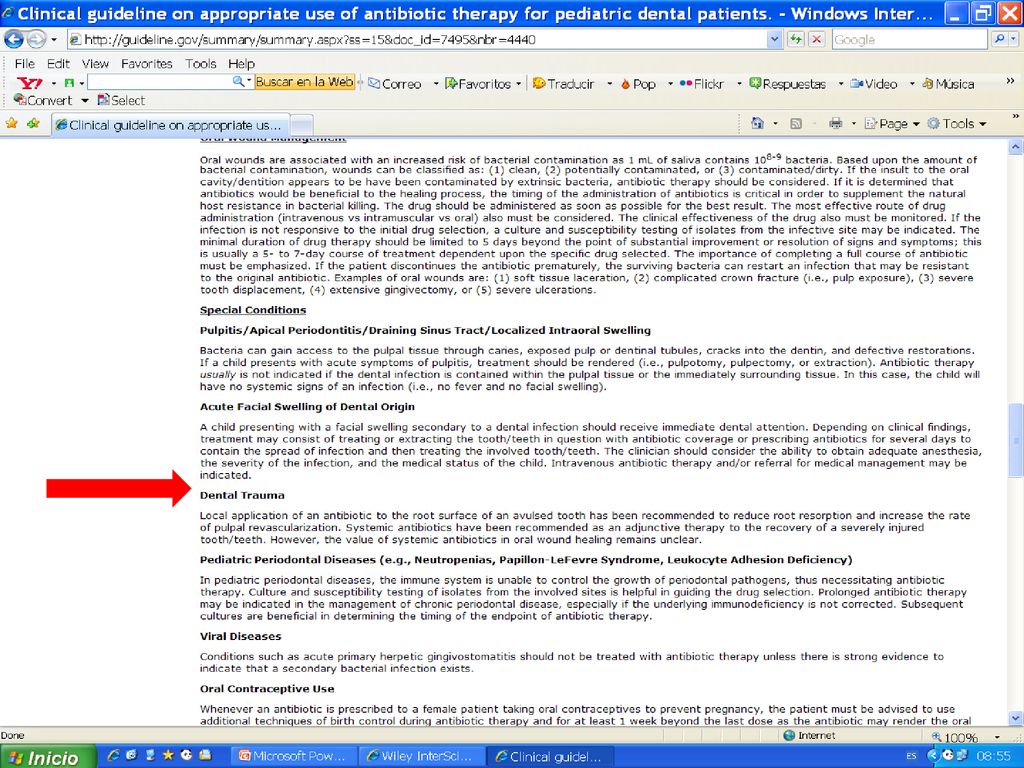Open the Tools menu in menu bar
This screenshot has width=1024, height=768.
200,63
